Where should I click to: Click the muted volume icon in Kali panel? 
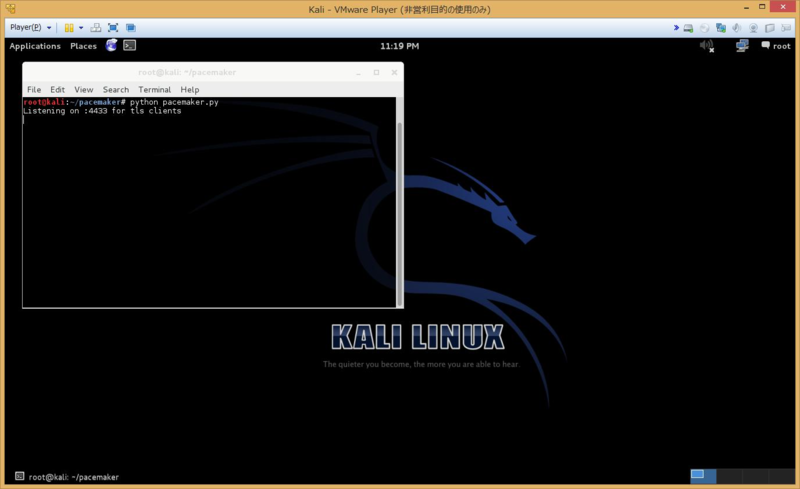click(x=707, y=46)
